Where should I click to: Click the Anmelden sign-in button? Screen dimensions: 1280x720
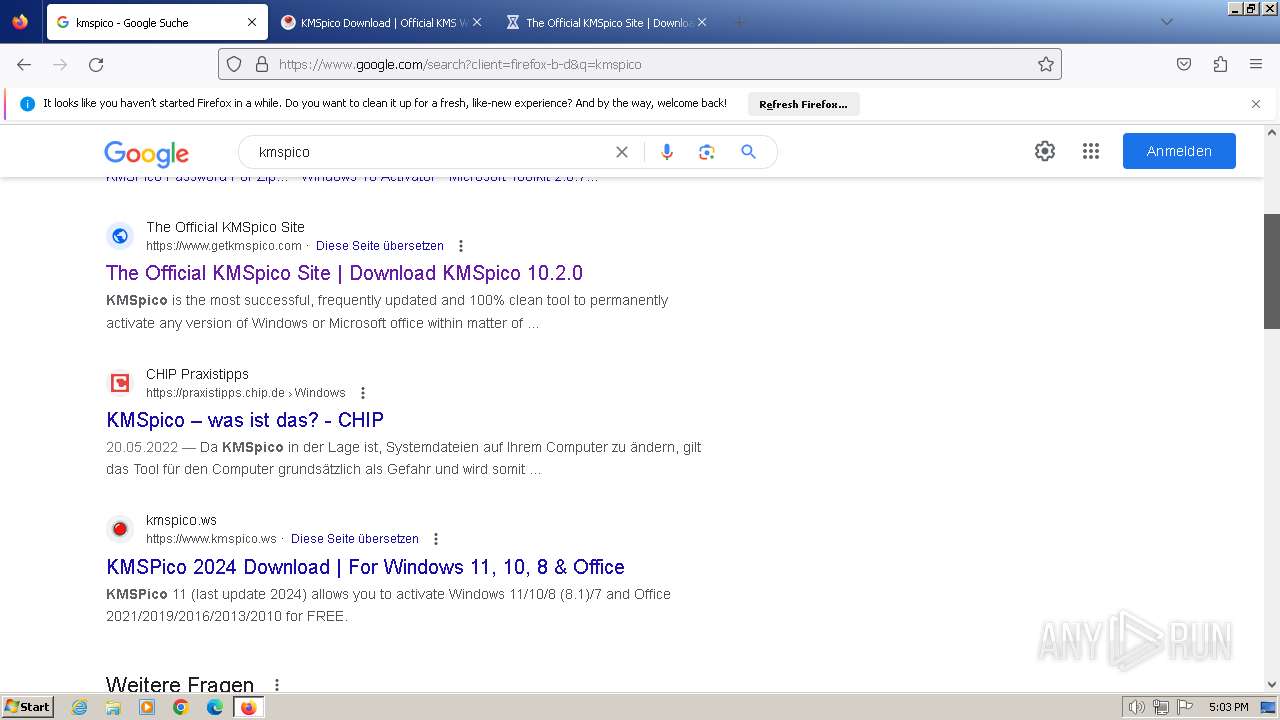pos(1179,151)
